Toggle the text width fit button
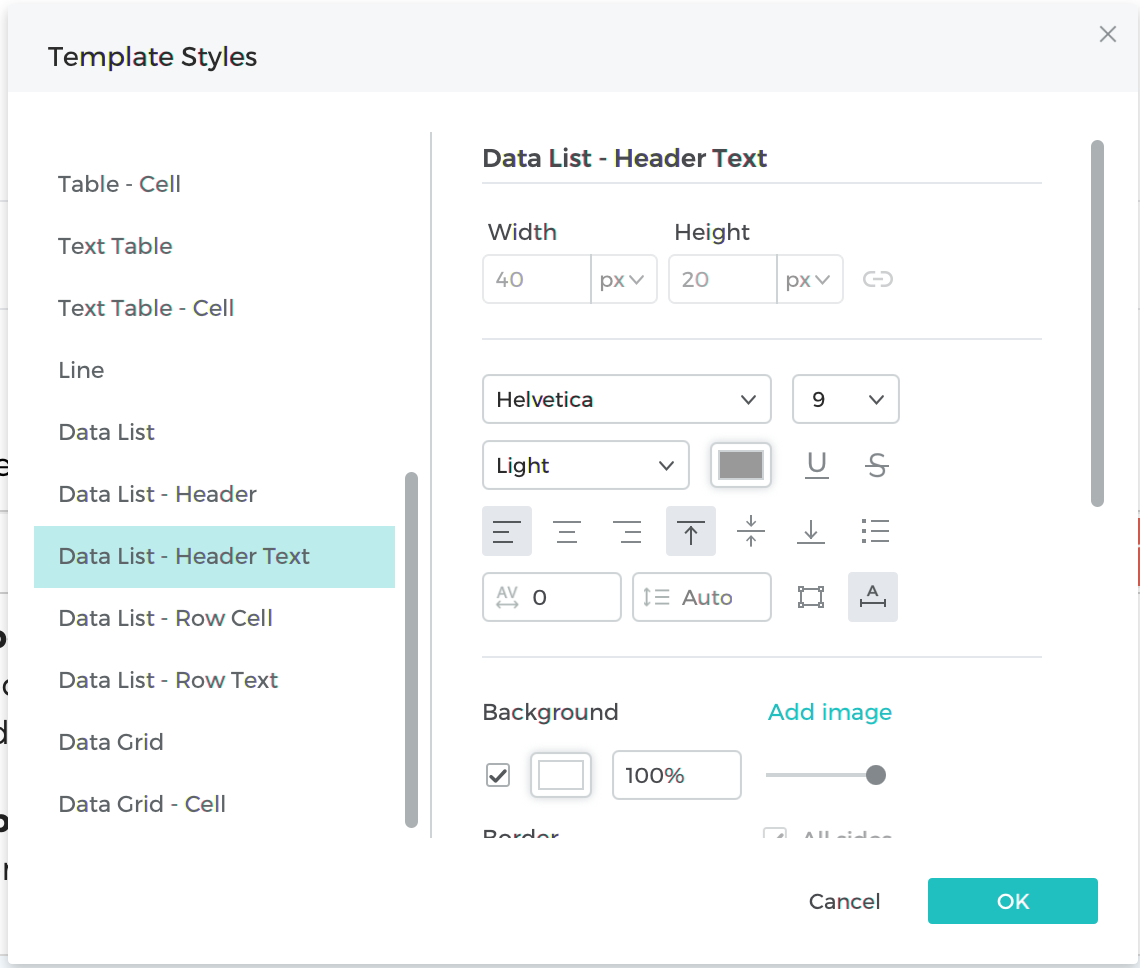Viewport: 1140px width, 968px height. [873, 597]
